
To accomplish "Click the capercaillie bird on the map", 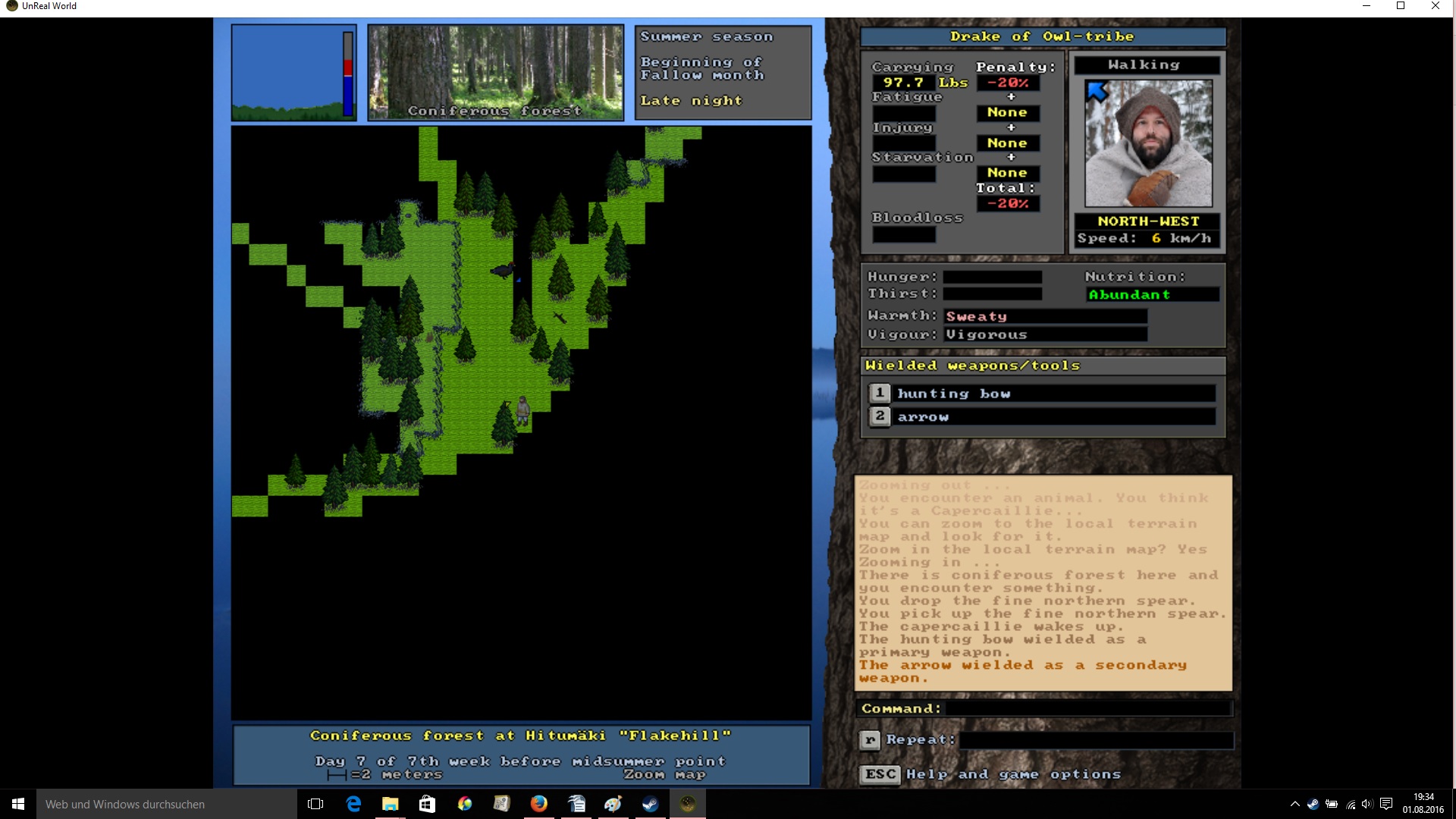I will pos(503,270).
